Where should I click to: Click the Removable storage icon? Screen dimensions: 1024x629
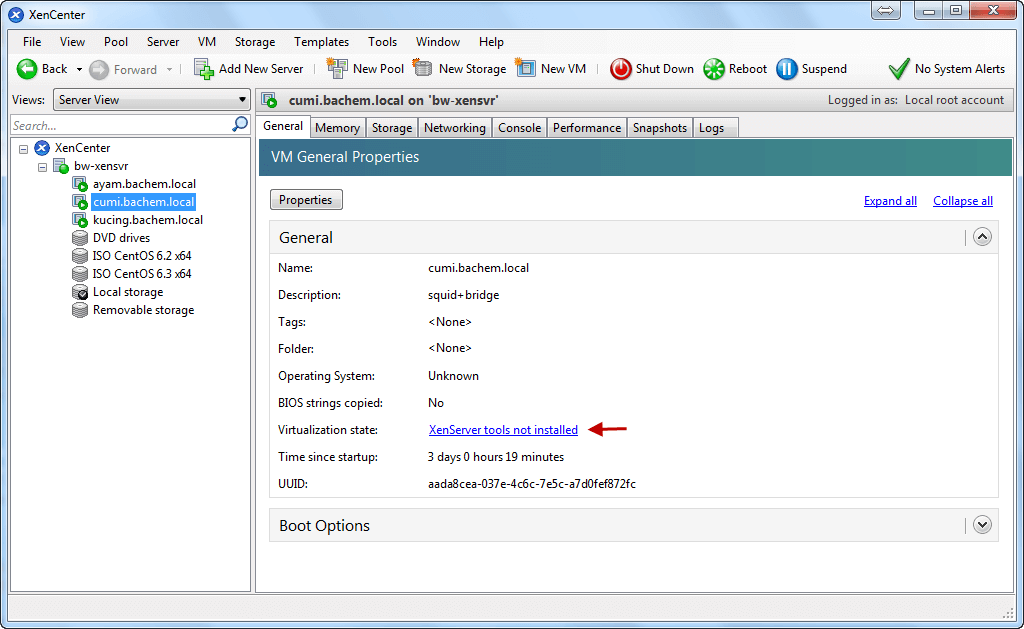tap(80, 310)
